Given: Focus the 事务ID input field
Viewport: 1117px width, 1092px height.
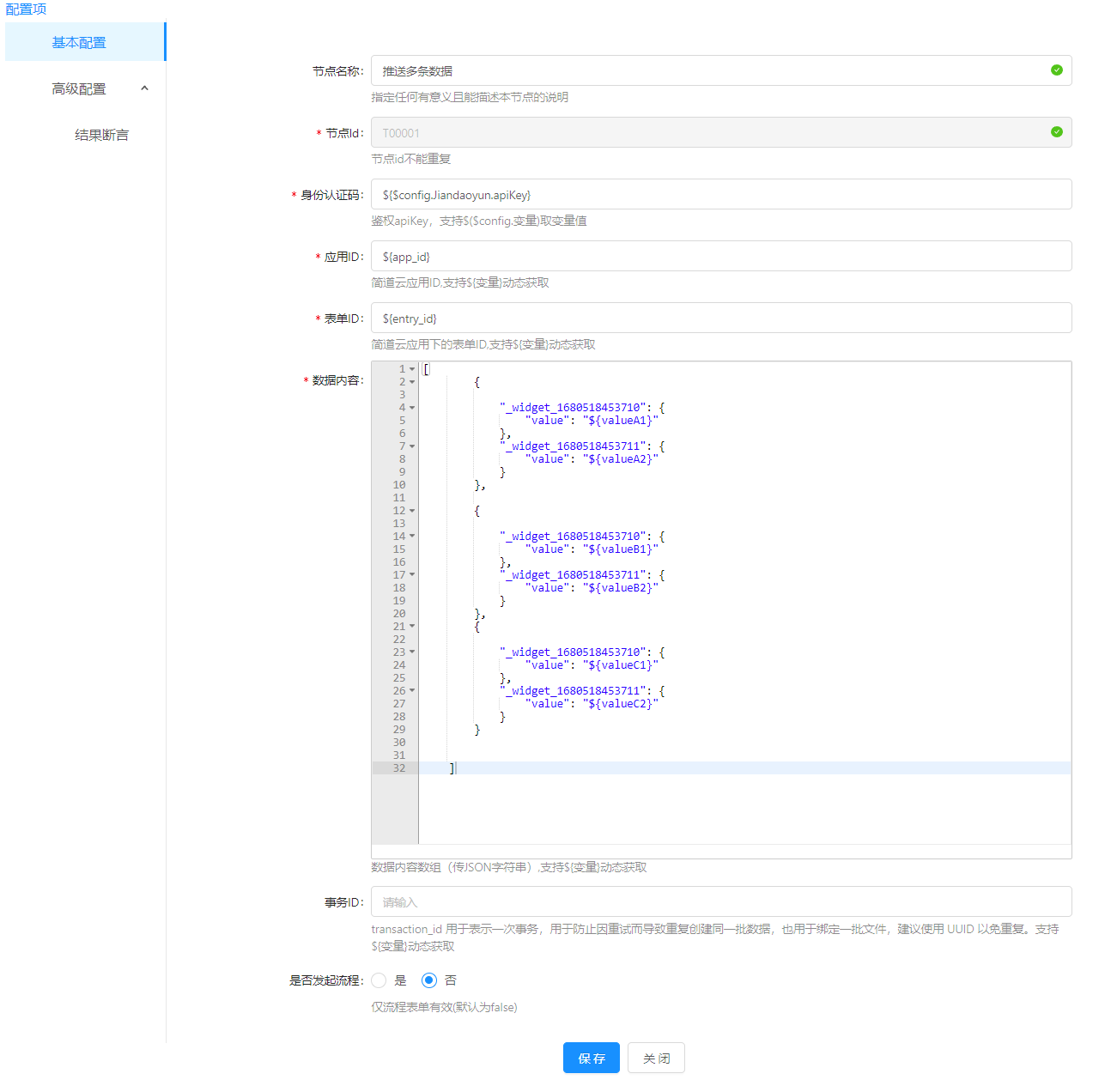Looking at the screenshot, I should 721,901.
